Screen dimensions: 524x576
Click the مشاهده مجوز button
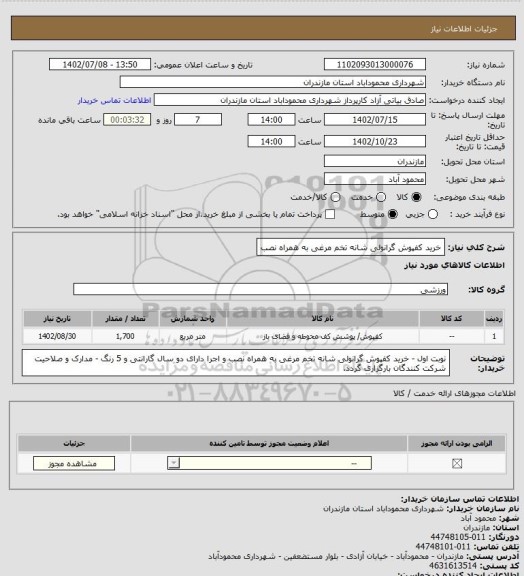(73, 464)
